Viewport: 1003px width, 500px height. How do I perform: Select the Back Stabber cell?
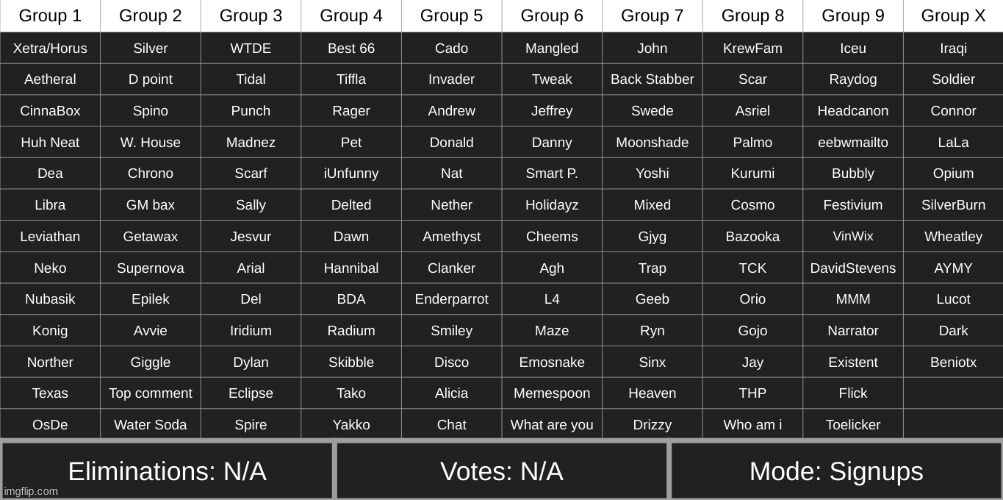[652, 79]
